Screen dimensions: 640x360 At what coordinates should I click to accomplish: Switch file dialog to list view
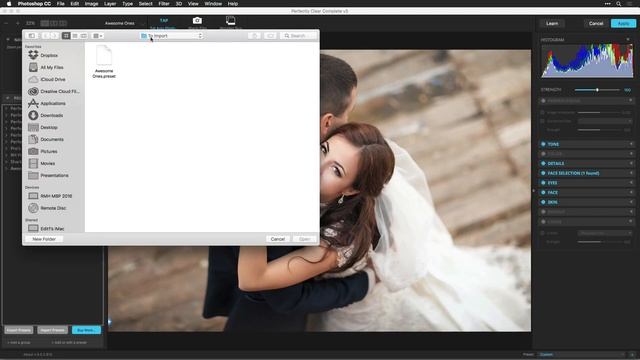75,36
